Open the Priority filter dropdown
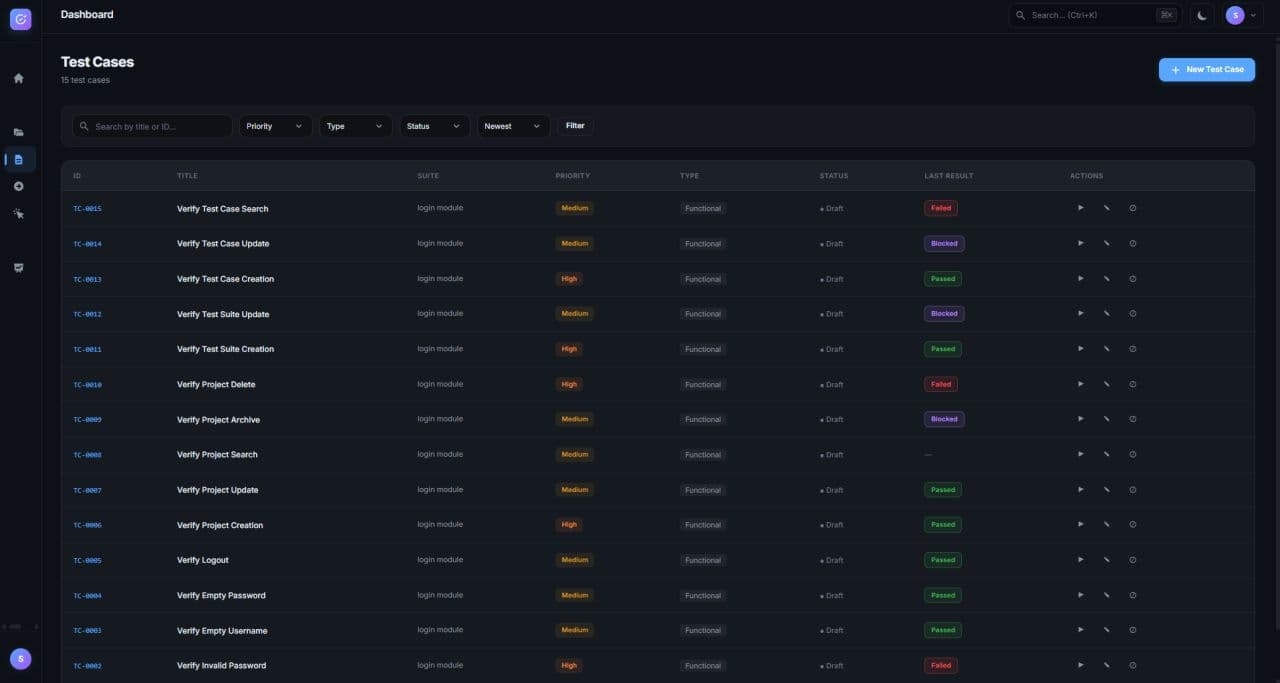The height and width of the screenshot is (683, 1280). tap(275, 126)
